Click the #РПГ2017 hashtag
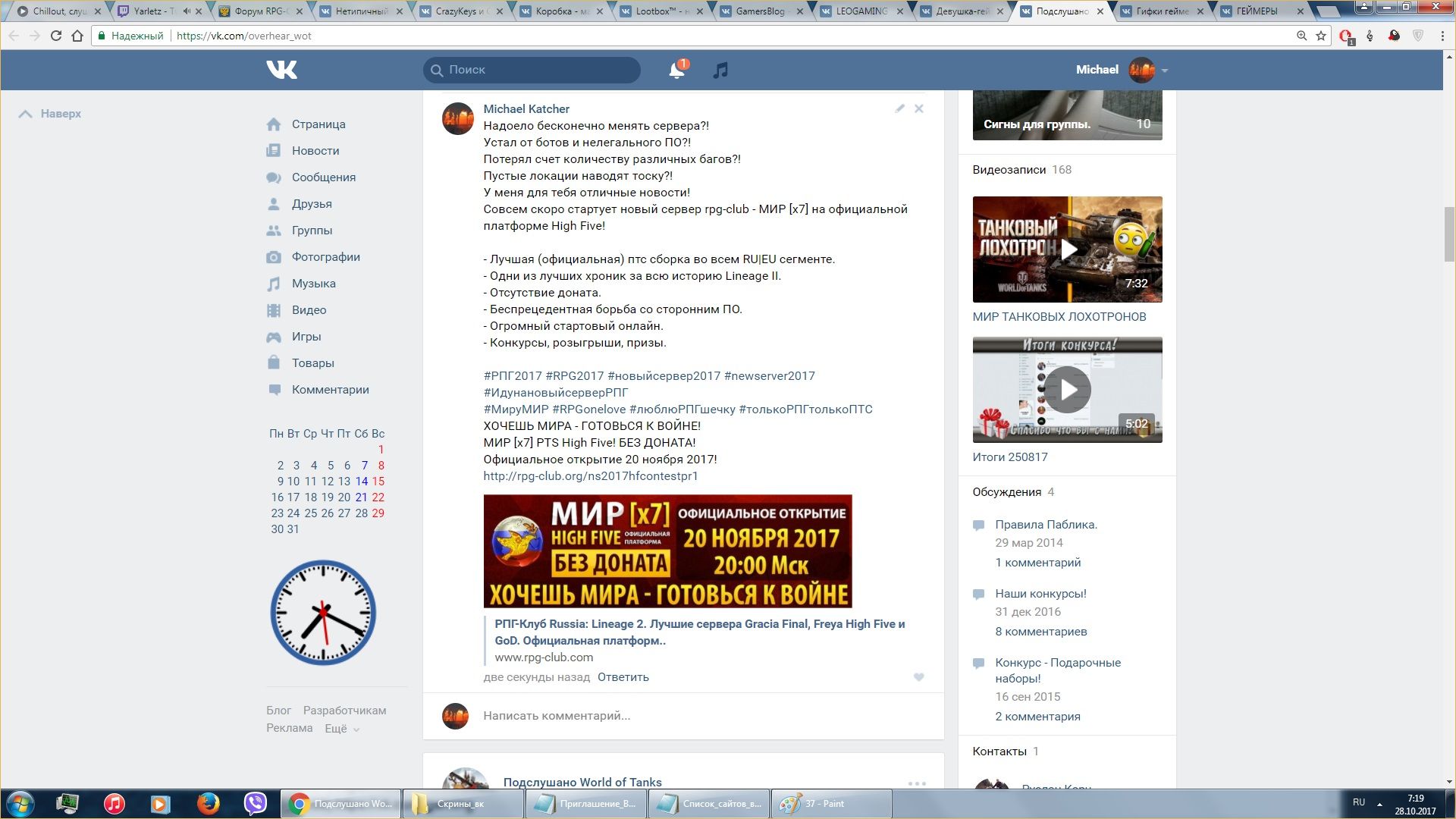Viewport: 1456px width, 819px height. pos(513,376)
